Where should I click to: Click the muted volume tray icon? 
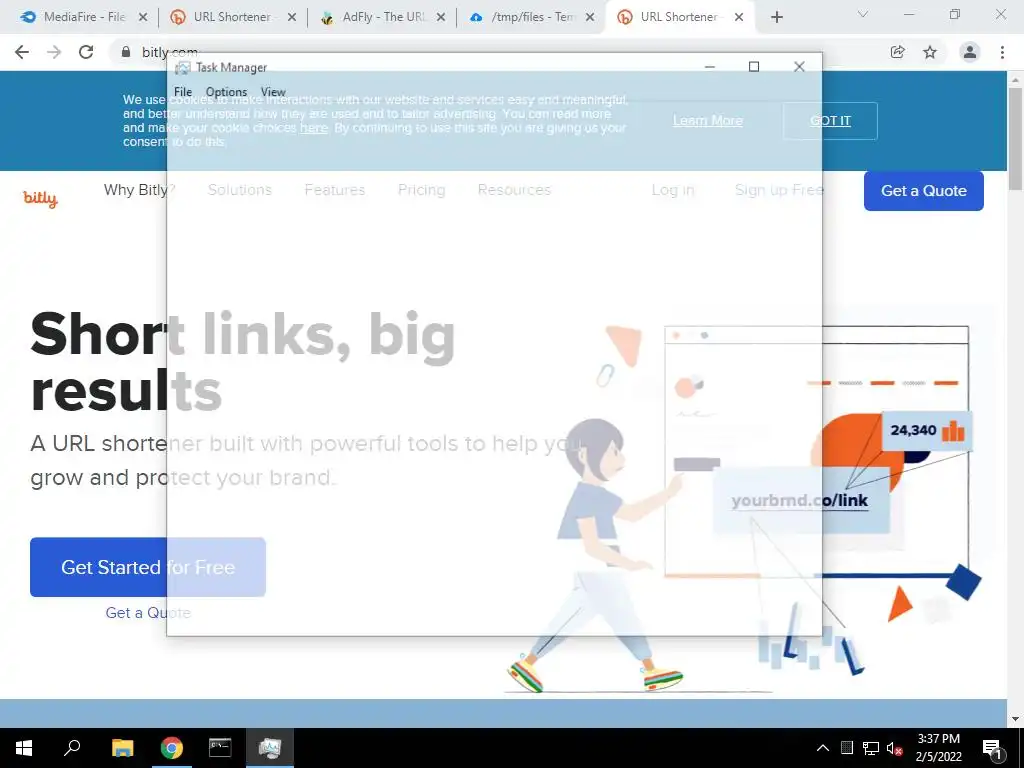pos(893,748)
